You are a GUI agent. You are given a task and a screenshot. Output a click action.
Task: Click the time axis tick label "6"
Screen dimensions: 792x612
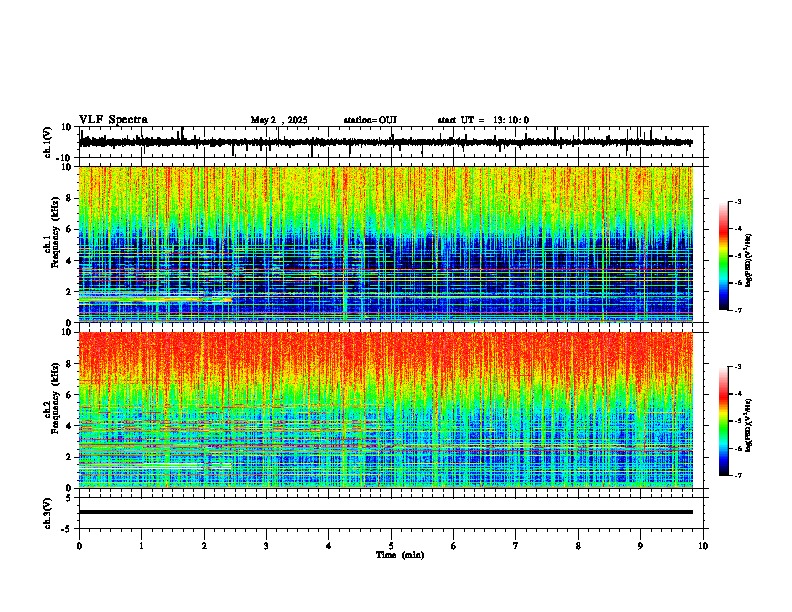[x=453, y=546]
